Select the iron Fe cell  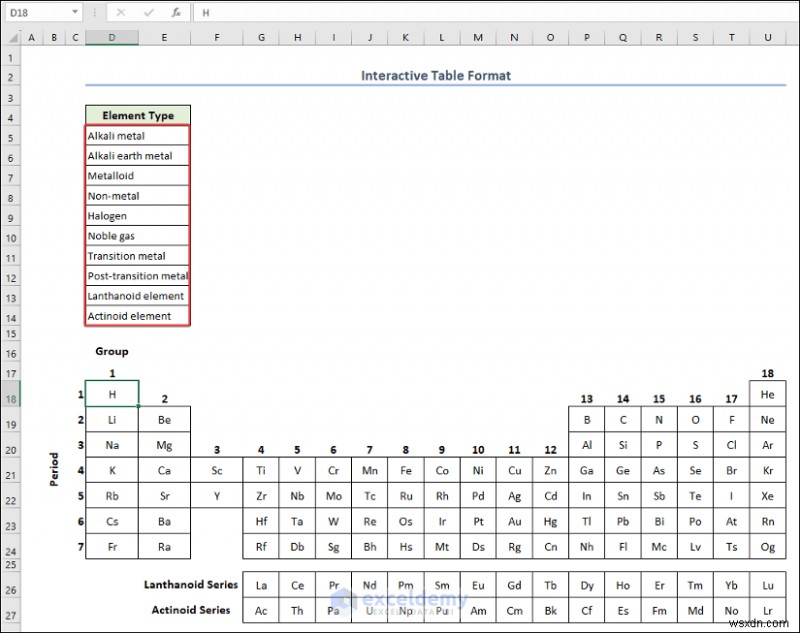click(406, 470)
